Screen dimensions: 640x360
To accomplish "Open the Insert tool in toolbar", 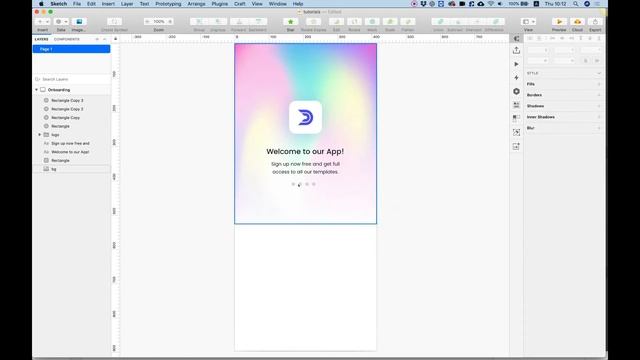I will click(42, 22).
